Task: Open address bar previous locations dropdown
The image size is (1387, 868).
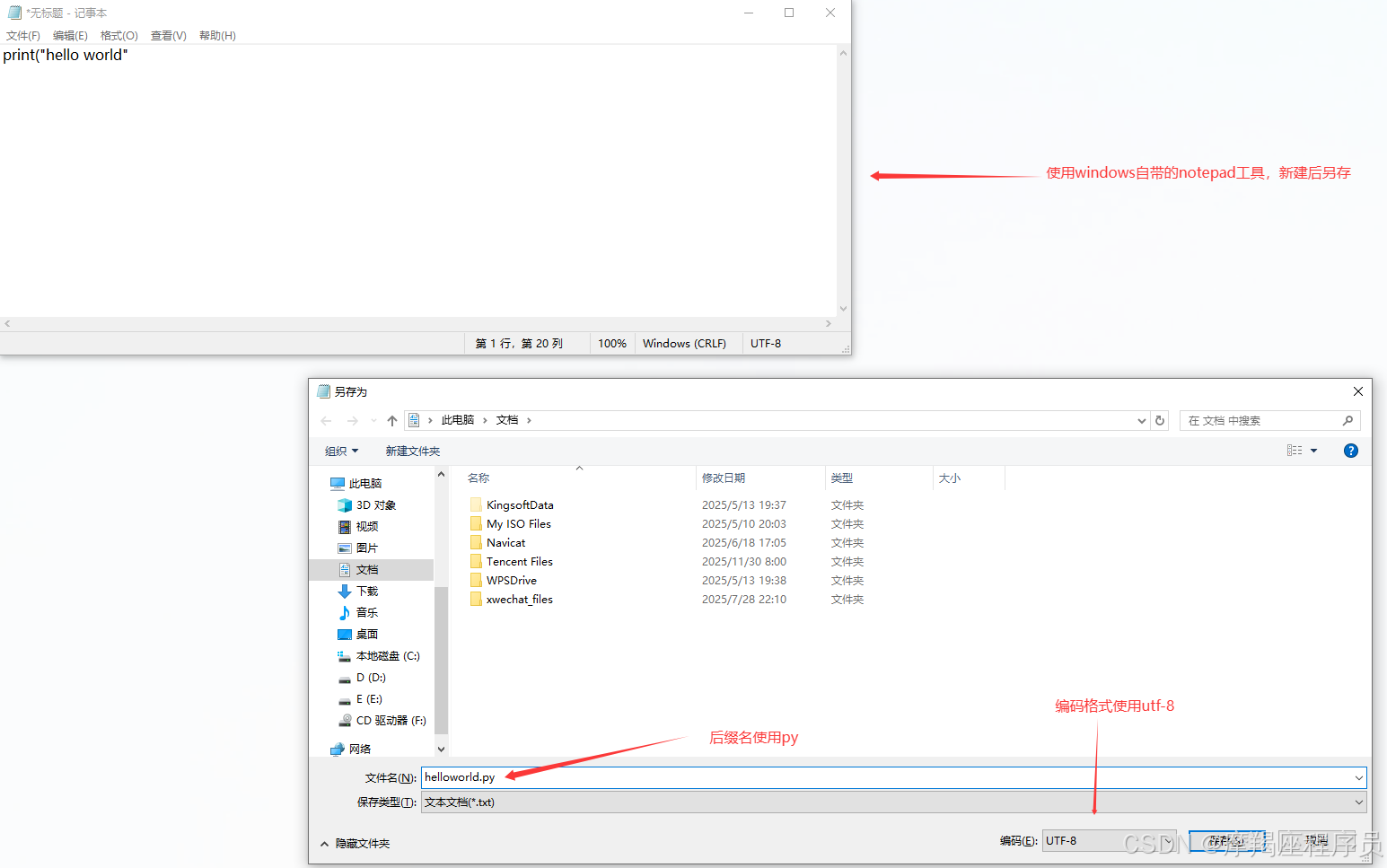Action: coord(1141,421)
